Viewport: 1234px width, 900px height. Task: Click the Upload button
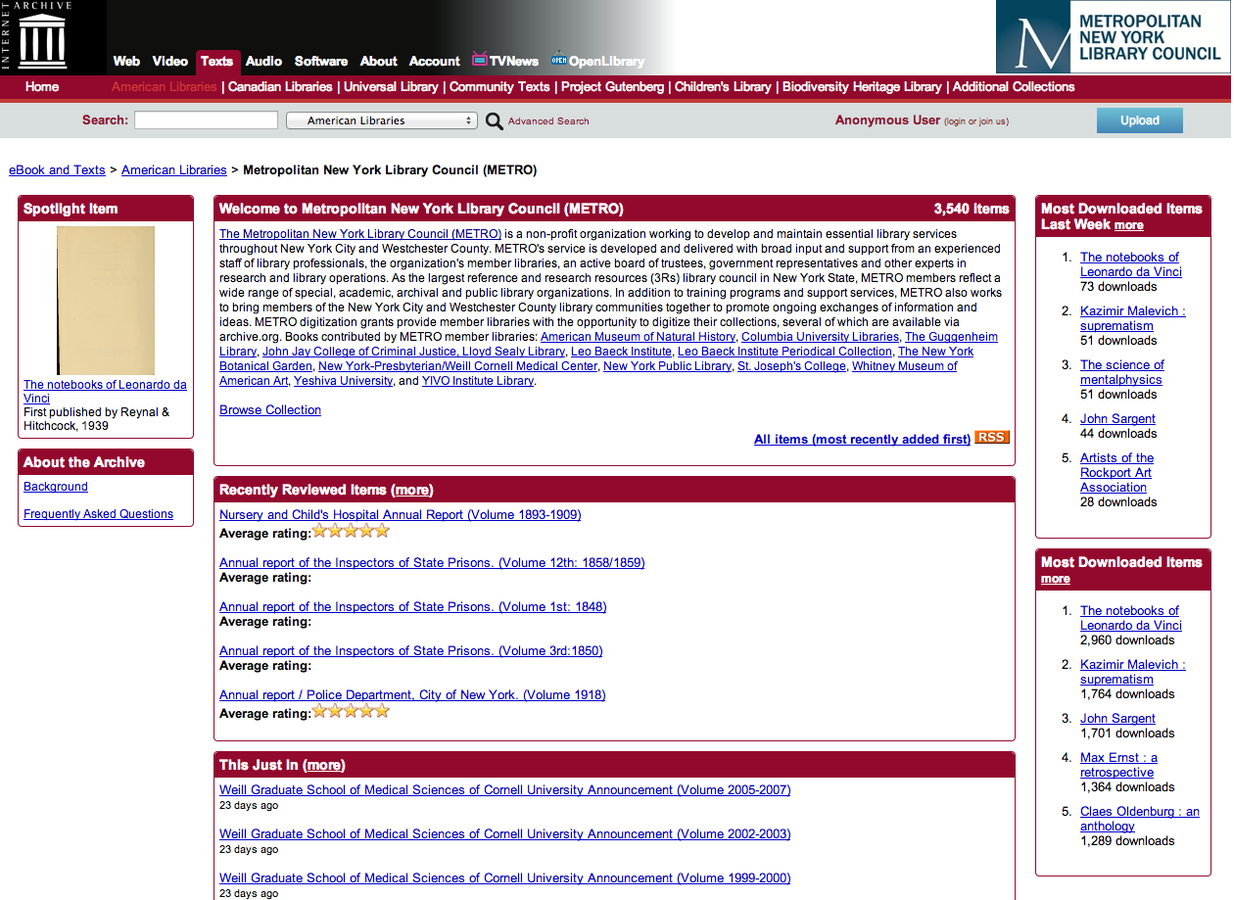(x=1139, y=120)
